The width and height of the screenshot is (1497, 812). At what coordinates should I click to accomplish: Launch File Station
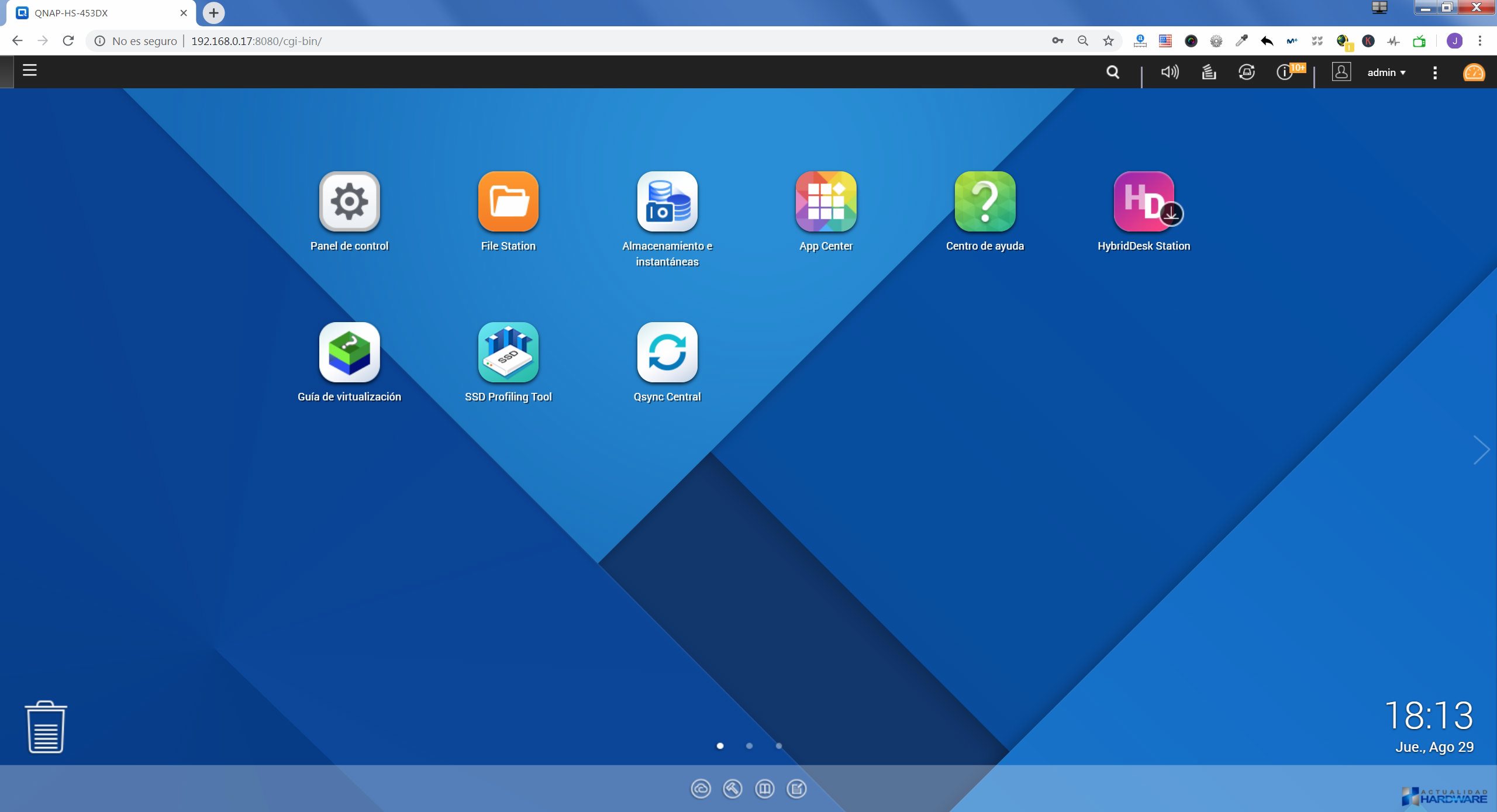pyautogui.click(x=508, y=202)
